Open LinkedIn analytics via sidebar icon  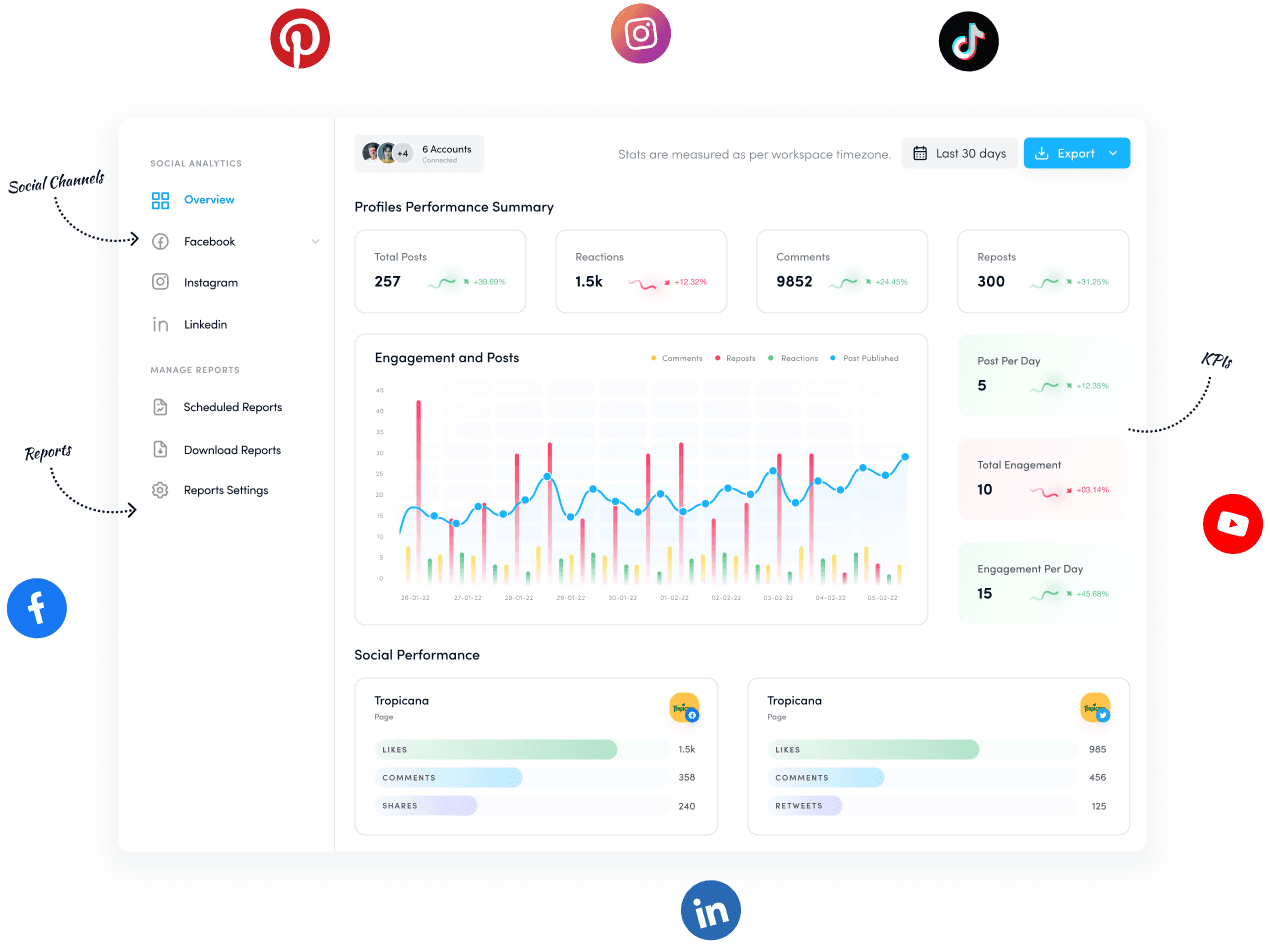click(x=160, y=323)
